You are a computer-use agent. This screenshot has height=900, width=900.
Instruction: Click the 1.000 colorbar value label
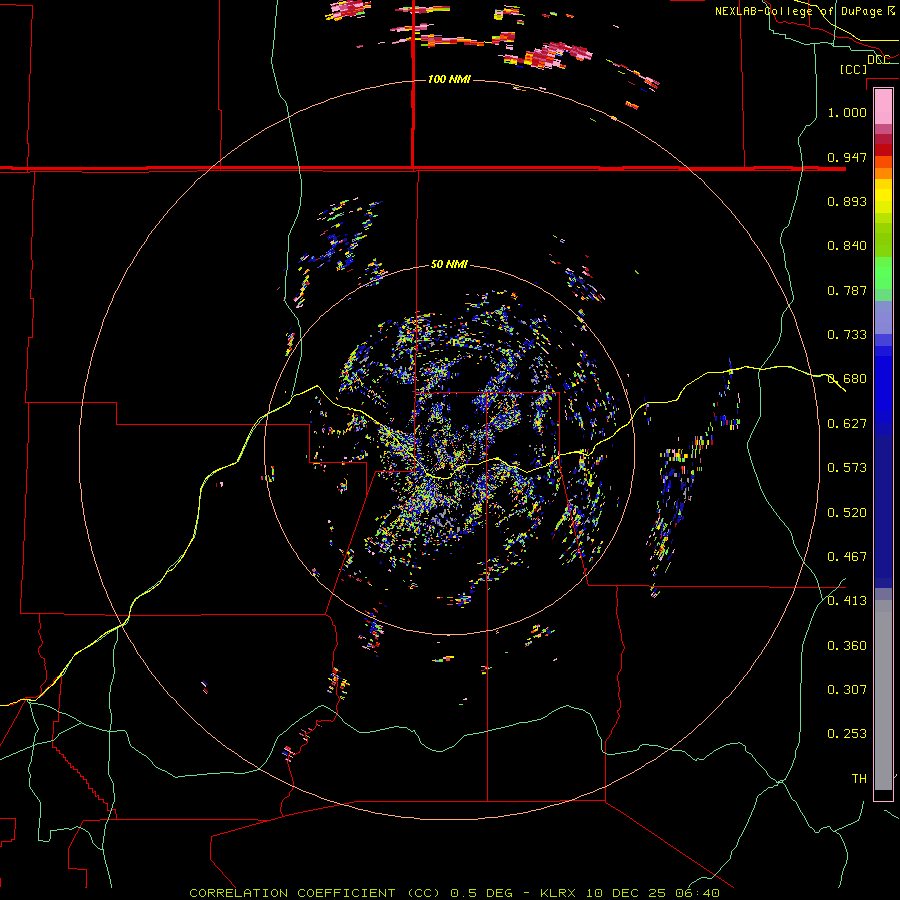pyautogui.click(x=847, y=112)
